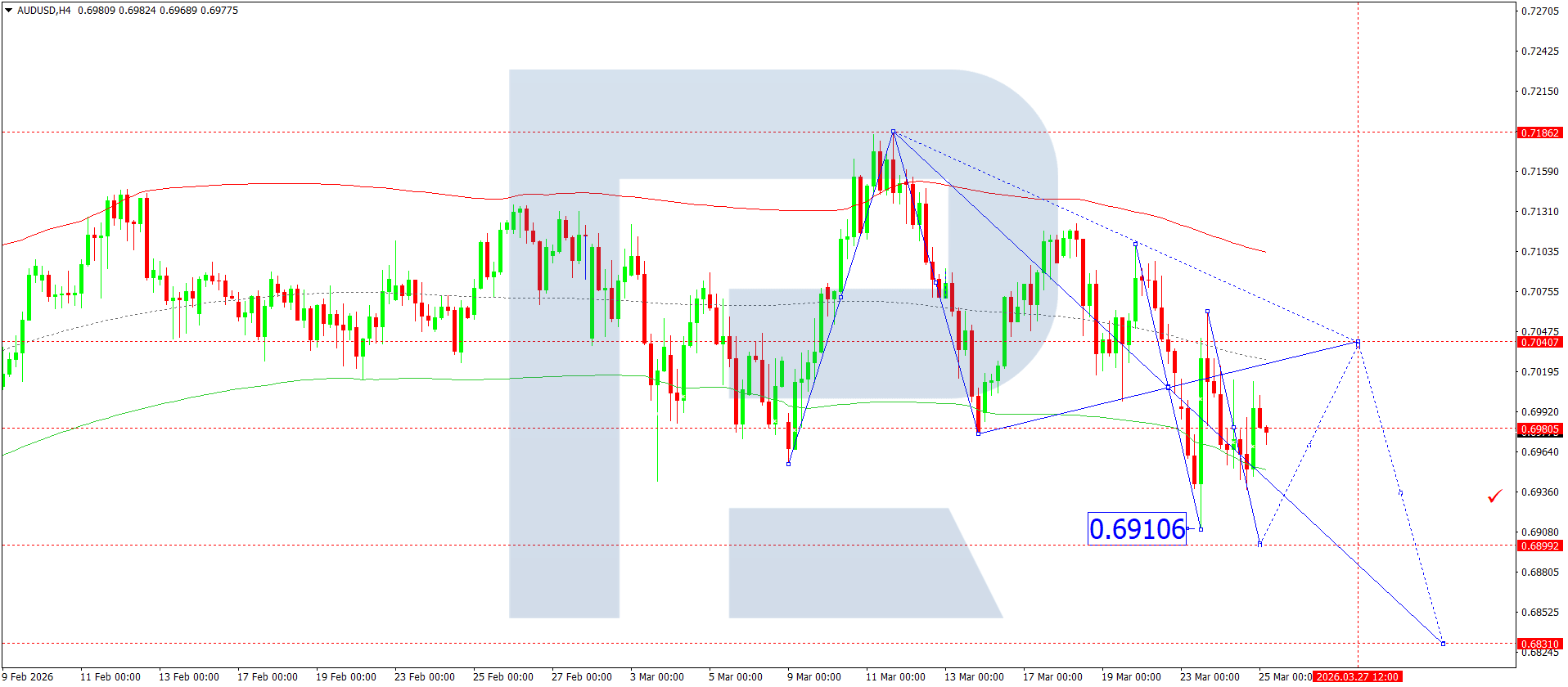Screen dimensions: 1568x687
Task: Click forecast apex anchor on 0.70407 level
Action: [1358, 343]
